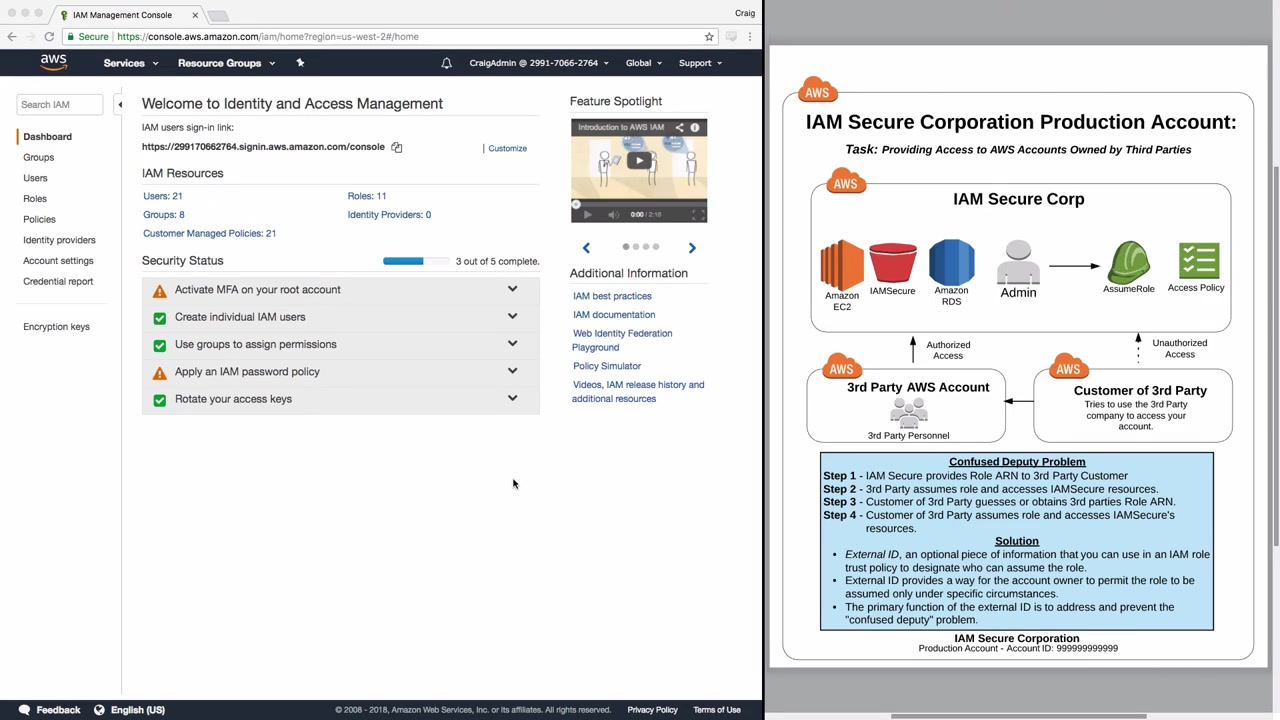Open Users in the IAM sidebar
This screenshot has height=720, width=1280.
35,178
